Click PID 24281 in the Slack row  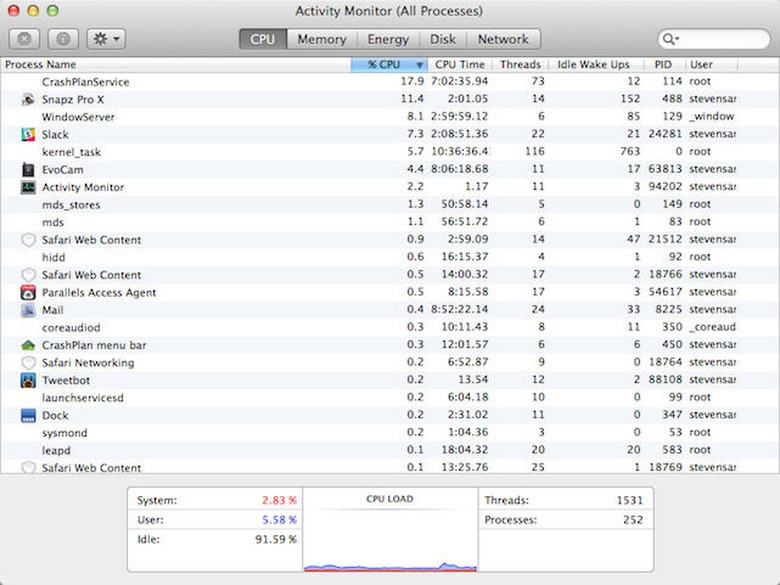point(665,134)
